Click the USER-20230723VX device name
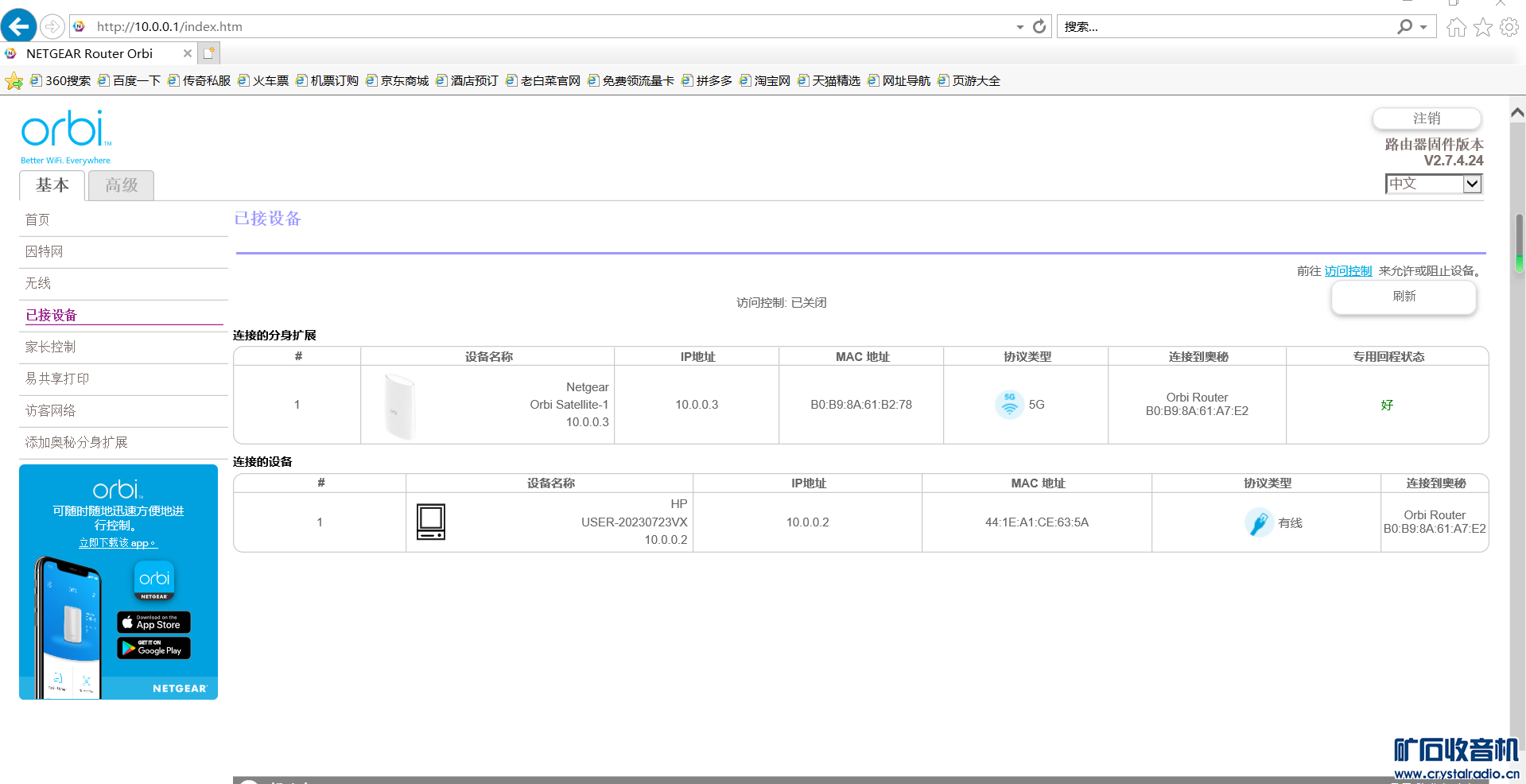The width and height of the screenshot is (1526, 784). (634, 522)
